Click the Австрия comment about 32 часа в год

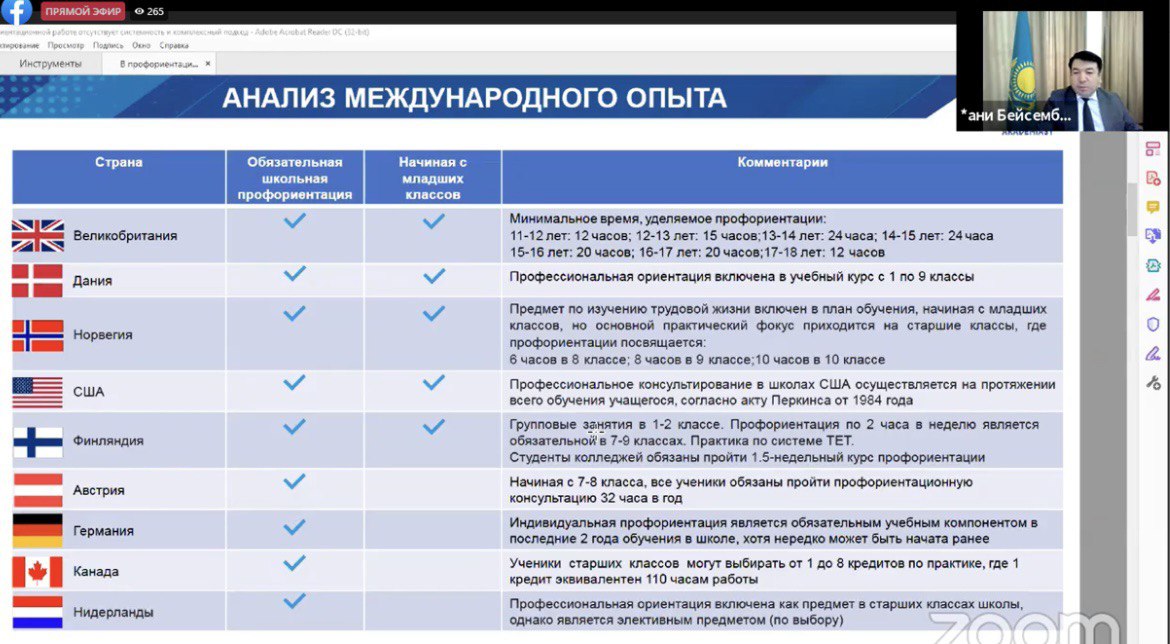(x=741, y=490)
